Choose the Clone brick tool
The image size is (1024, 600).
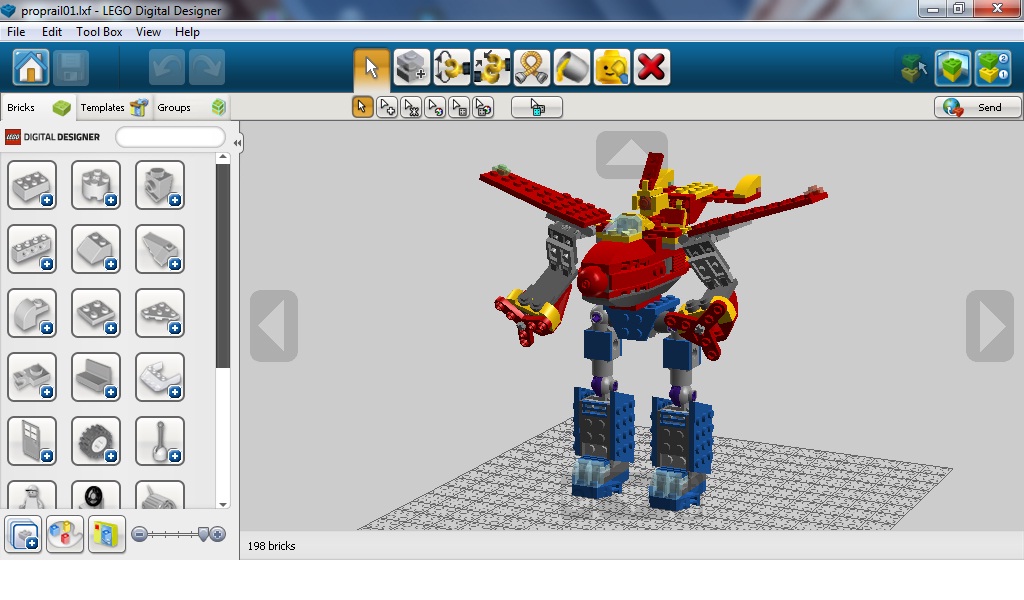tap(411, 67)
